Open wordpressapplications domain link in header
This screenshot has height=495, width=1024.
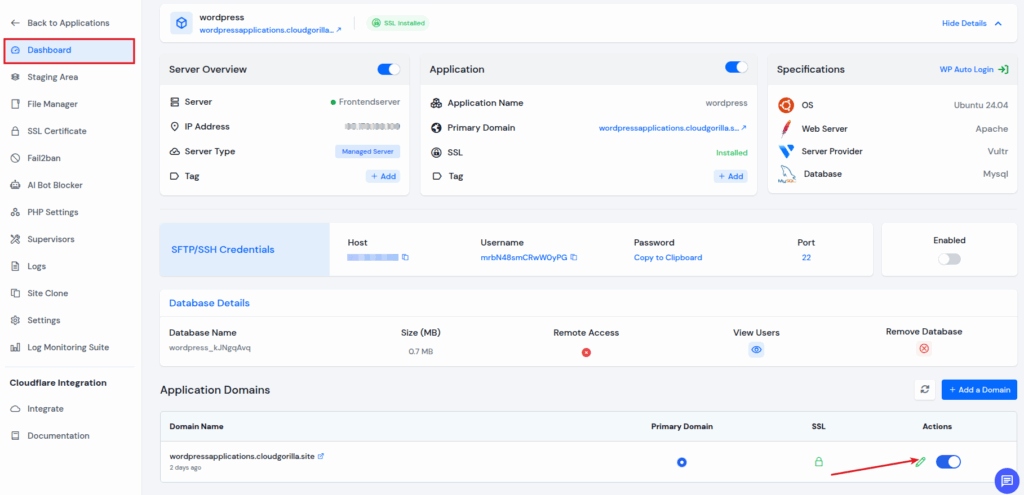coord(270,30)
